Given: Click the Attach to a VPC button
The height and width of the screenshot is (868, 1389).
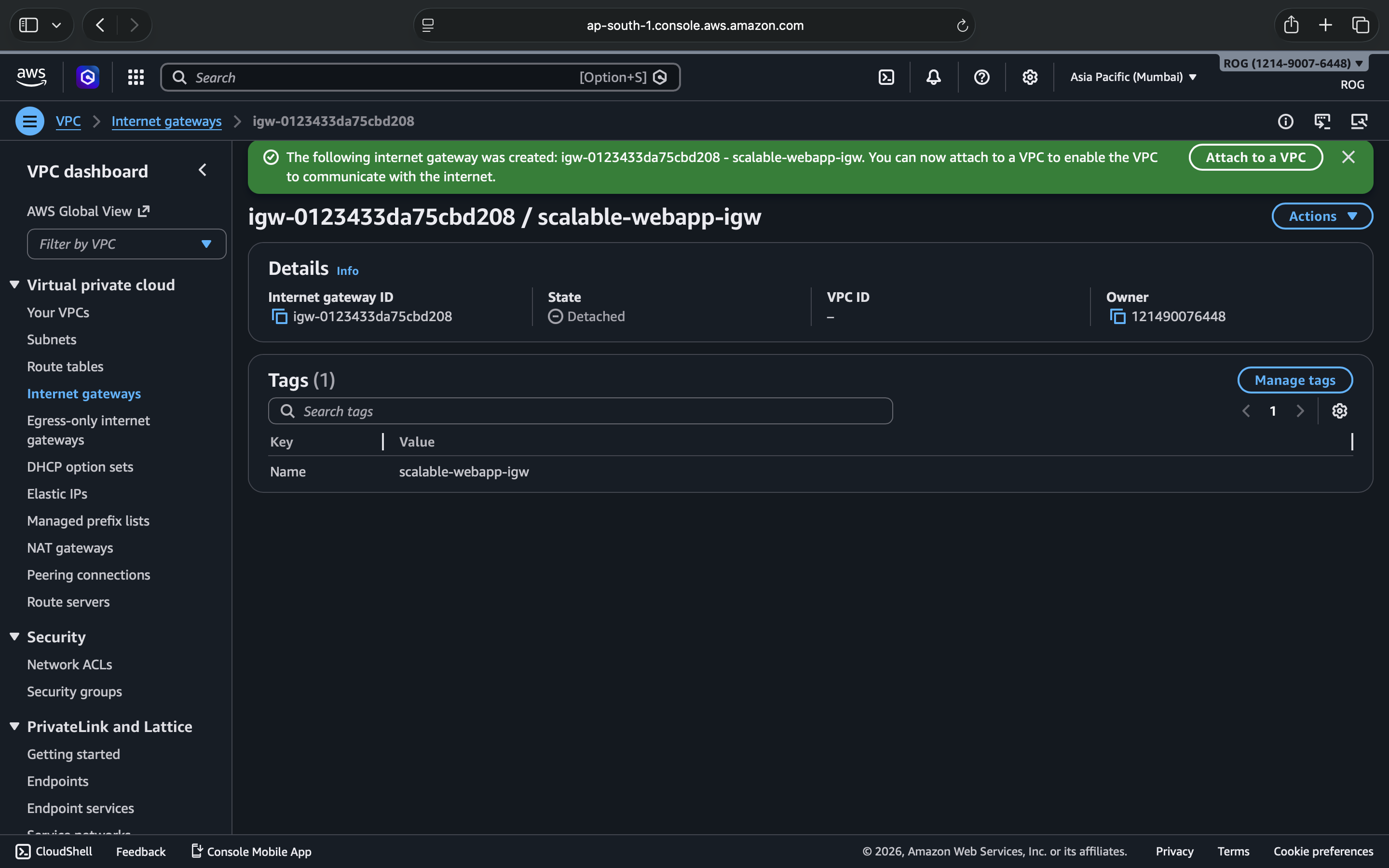Looking at the screenshot, I should pos(1255,157).
